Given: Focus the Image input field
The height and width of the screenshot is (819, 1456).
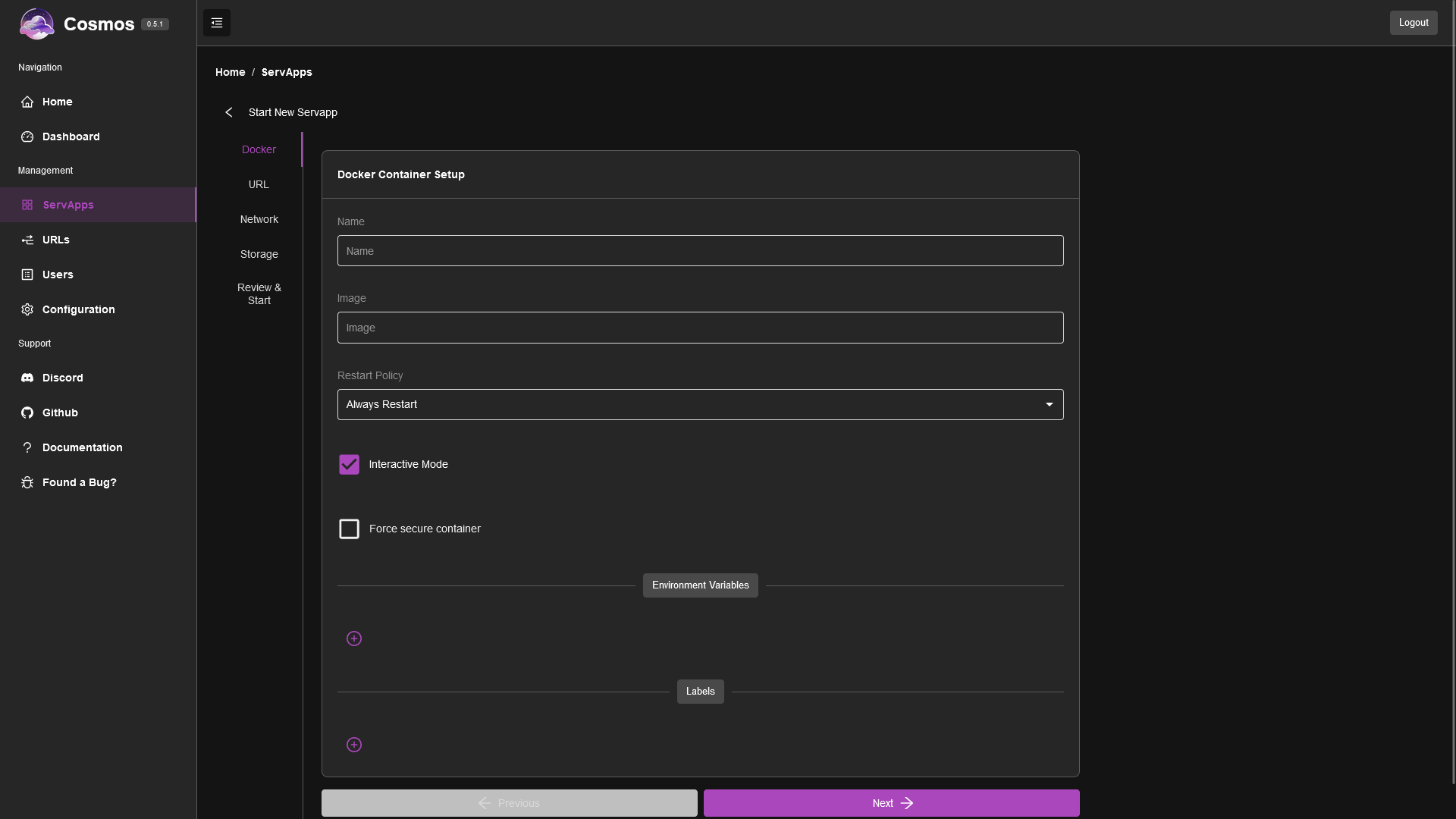Looking at the screenshot, I should [x=700, y=328].
